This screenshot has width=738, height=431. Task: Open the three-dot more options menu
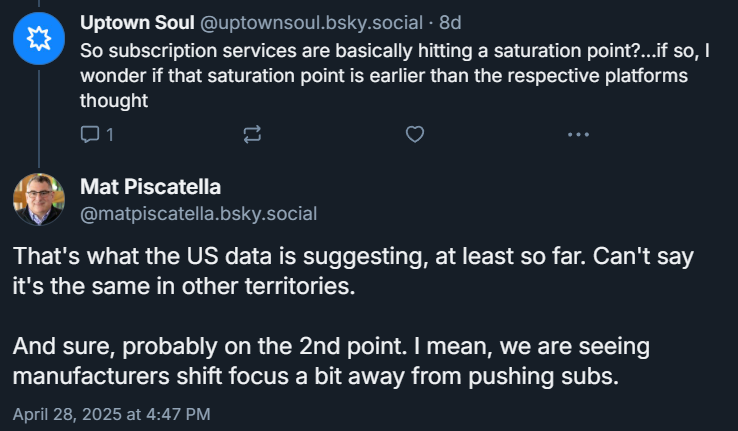click(x=578, y=134)
